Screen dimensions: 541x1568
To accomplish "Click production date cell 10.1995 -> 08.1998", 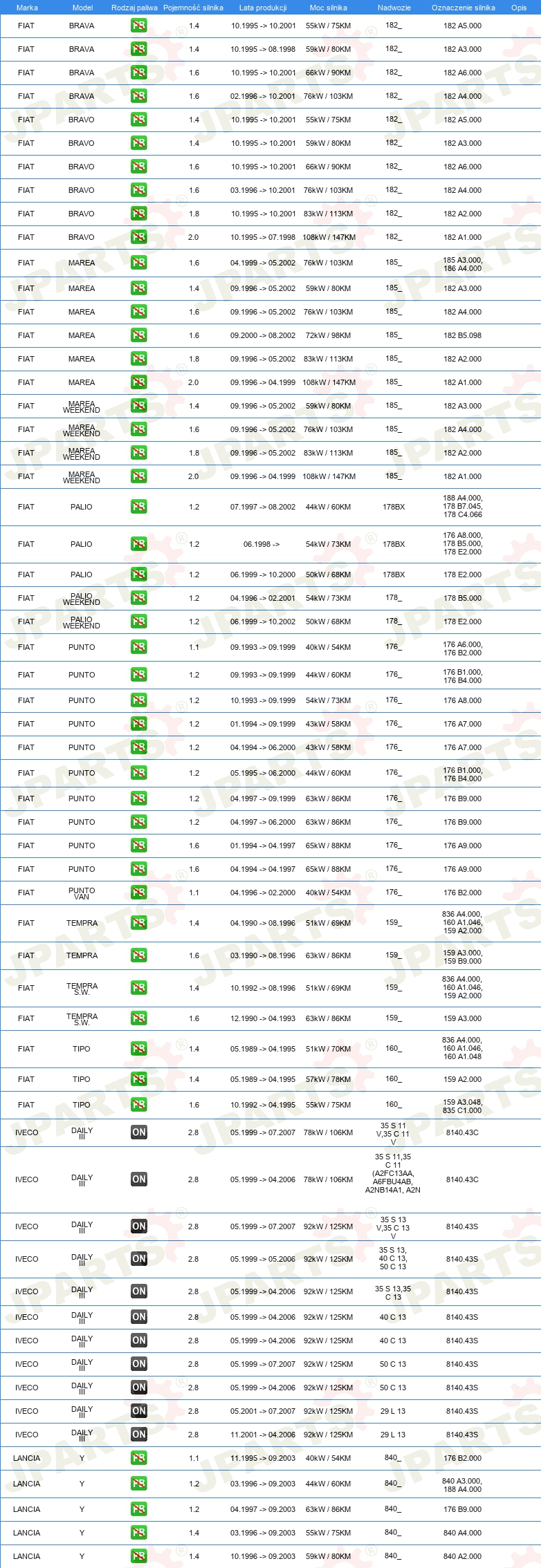I will [x=263, y=49].
